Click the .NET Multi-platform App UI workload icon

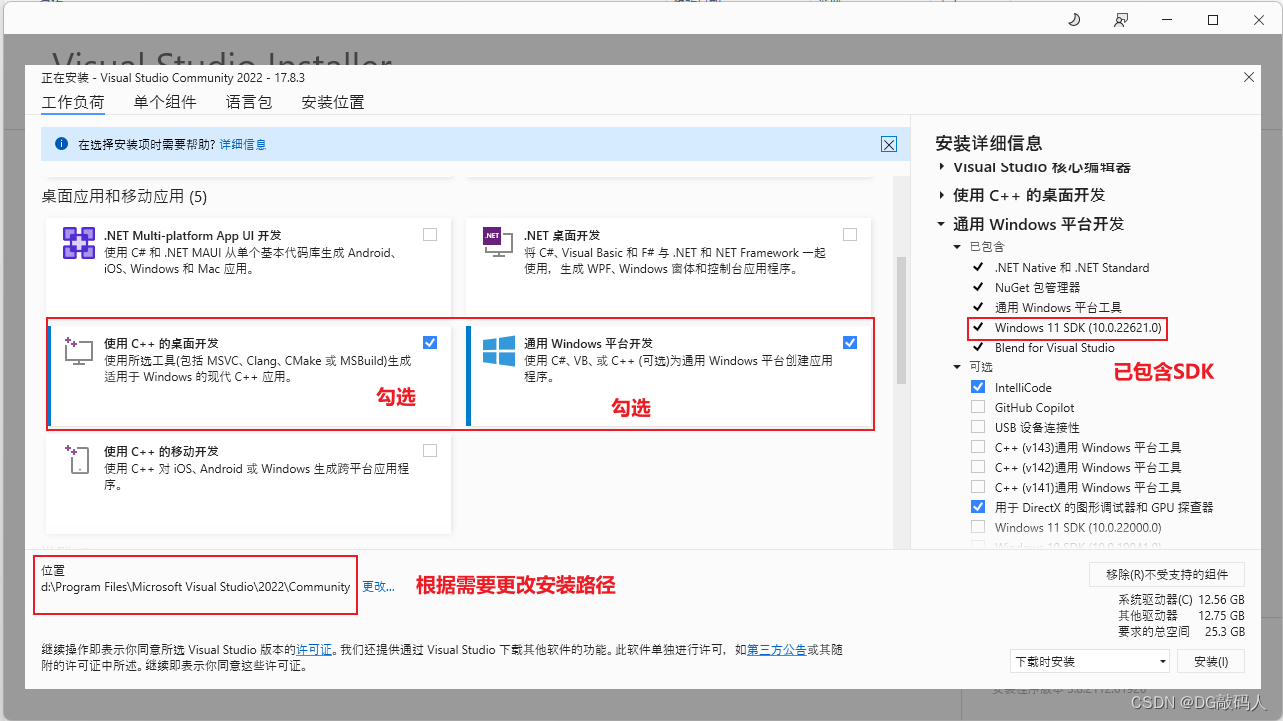(78, 242)
